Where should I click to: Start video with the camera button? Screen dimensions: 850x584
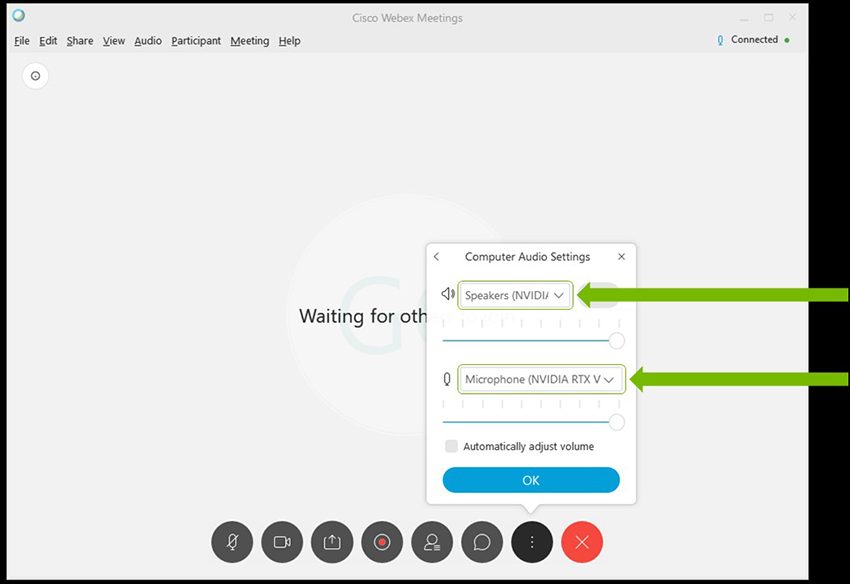282,542
